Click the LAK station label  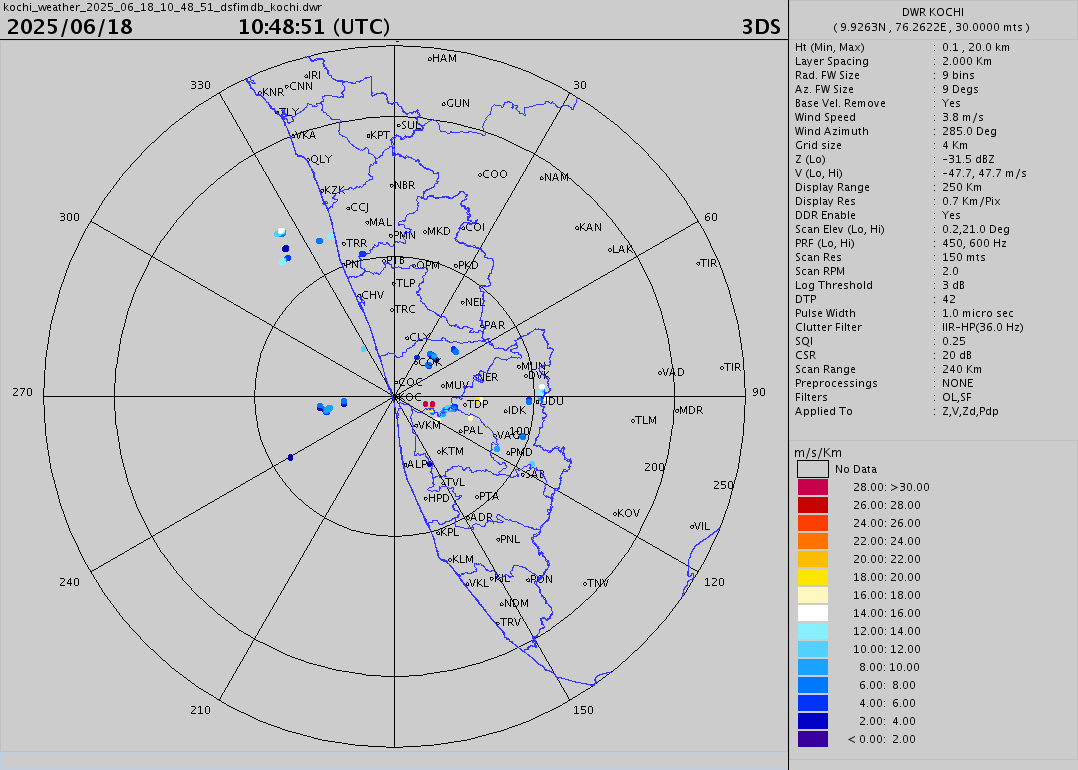622,249
